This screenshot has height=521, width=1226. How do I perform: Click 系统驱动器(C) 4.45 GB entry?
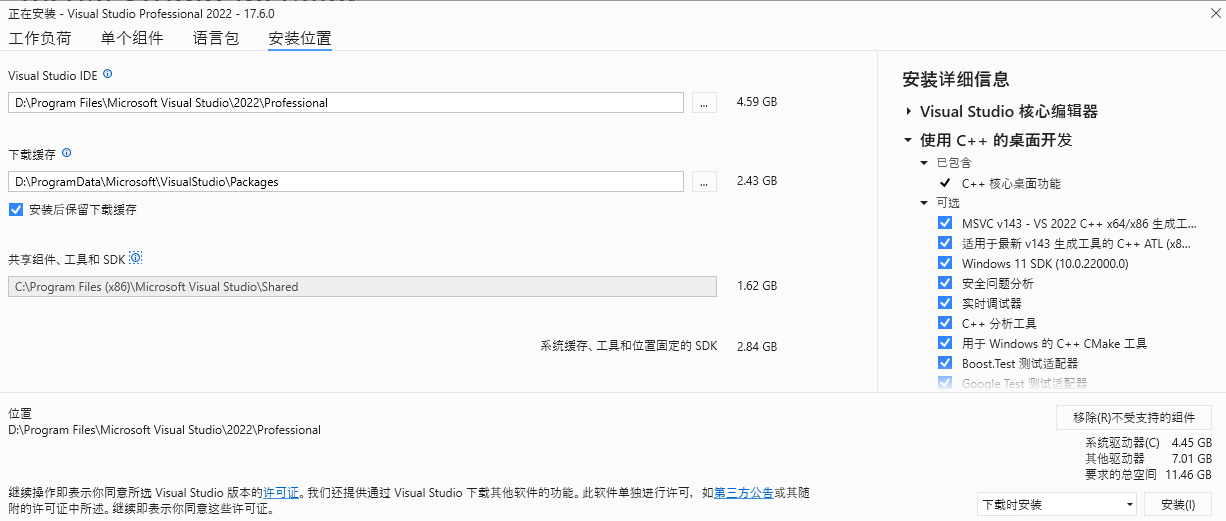click(1148, 442)
